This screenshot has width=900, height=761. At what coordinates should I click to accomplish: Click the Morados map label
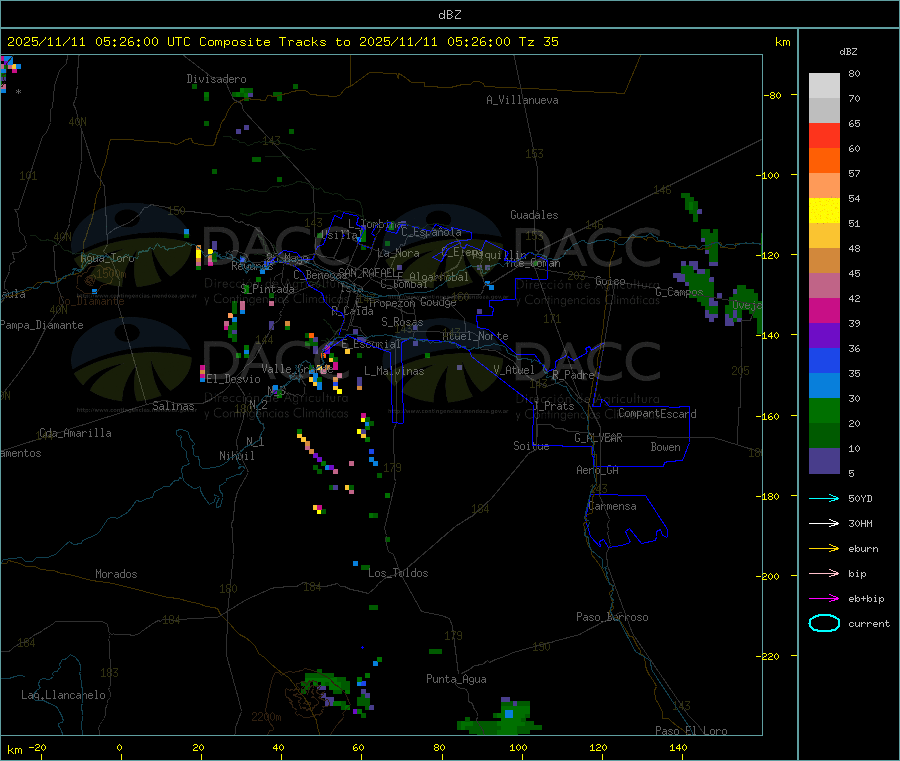116,574
